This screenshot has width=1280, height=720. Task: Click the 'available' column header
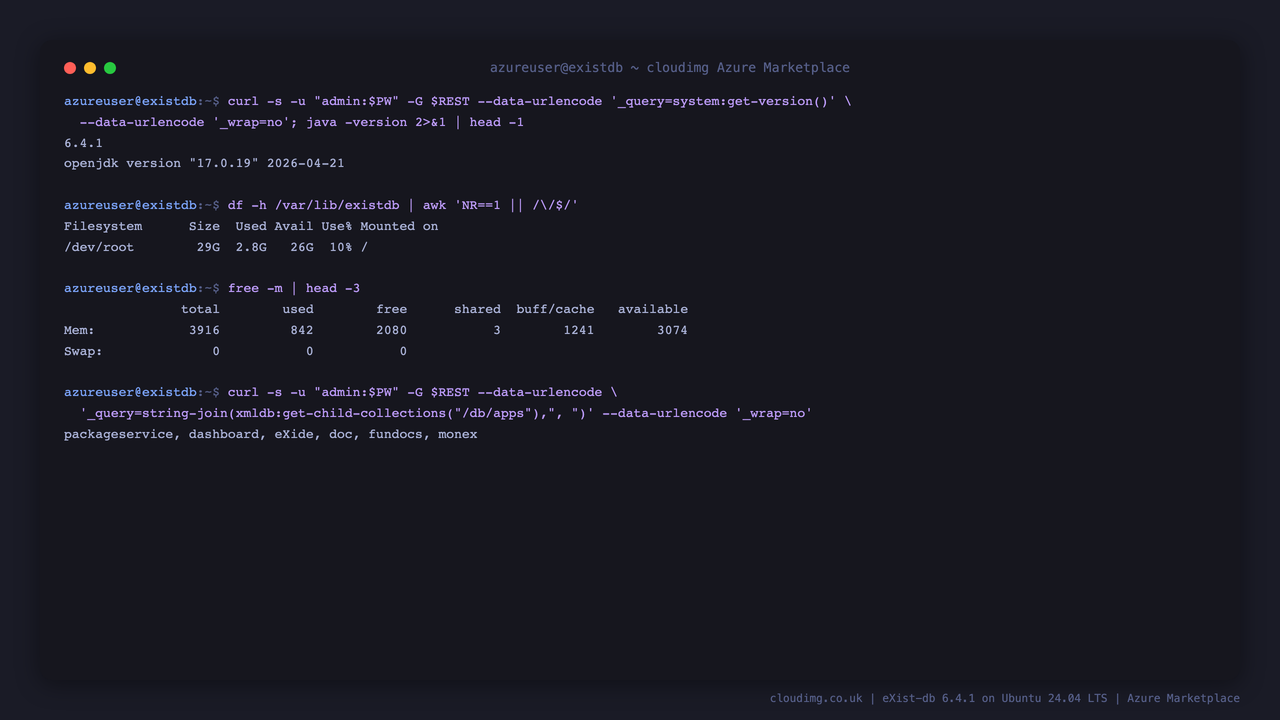pyautogui.click(x=653, y=309)
